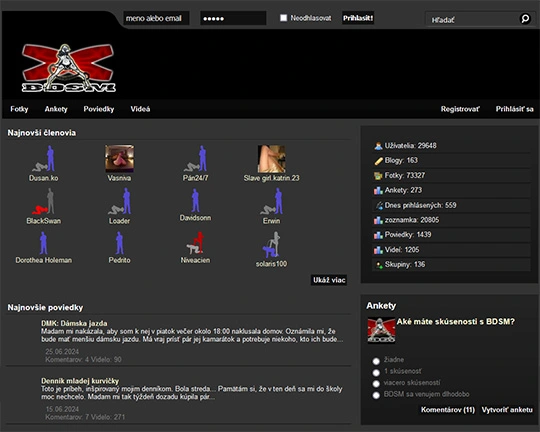Viewport: 540px width, 432px height.
Task: Click the Užívatelia: 29648 stat text
Action: (x=411, y=146)
